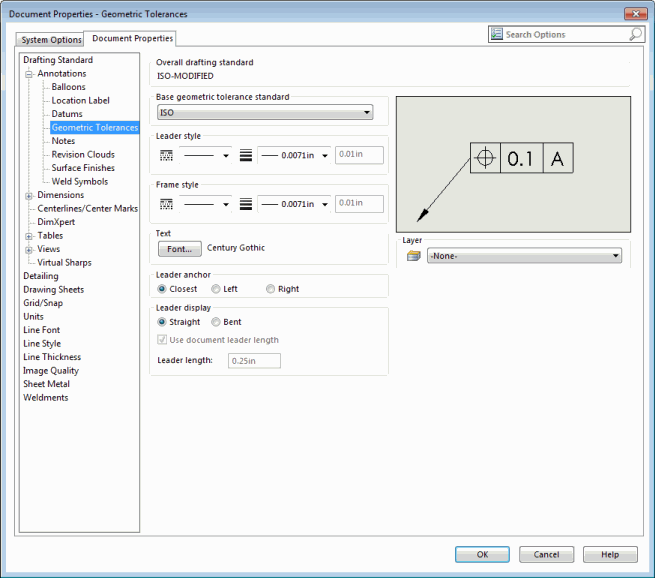Select Virtual Sharps in the tree
The width and height of the screenshot is (655, 578).
[x=64, y=262]
